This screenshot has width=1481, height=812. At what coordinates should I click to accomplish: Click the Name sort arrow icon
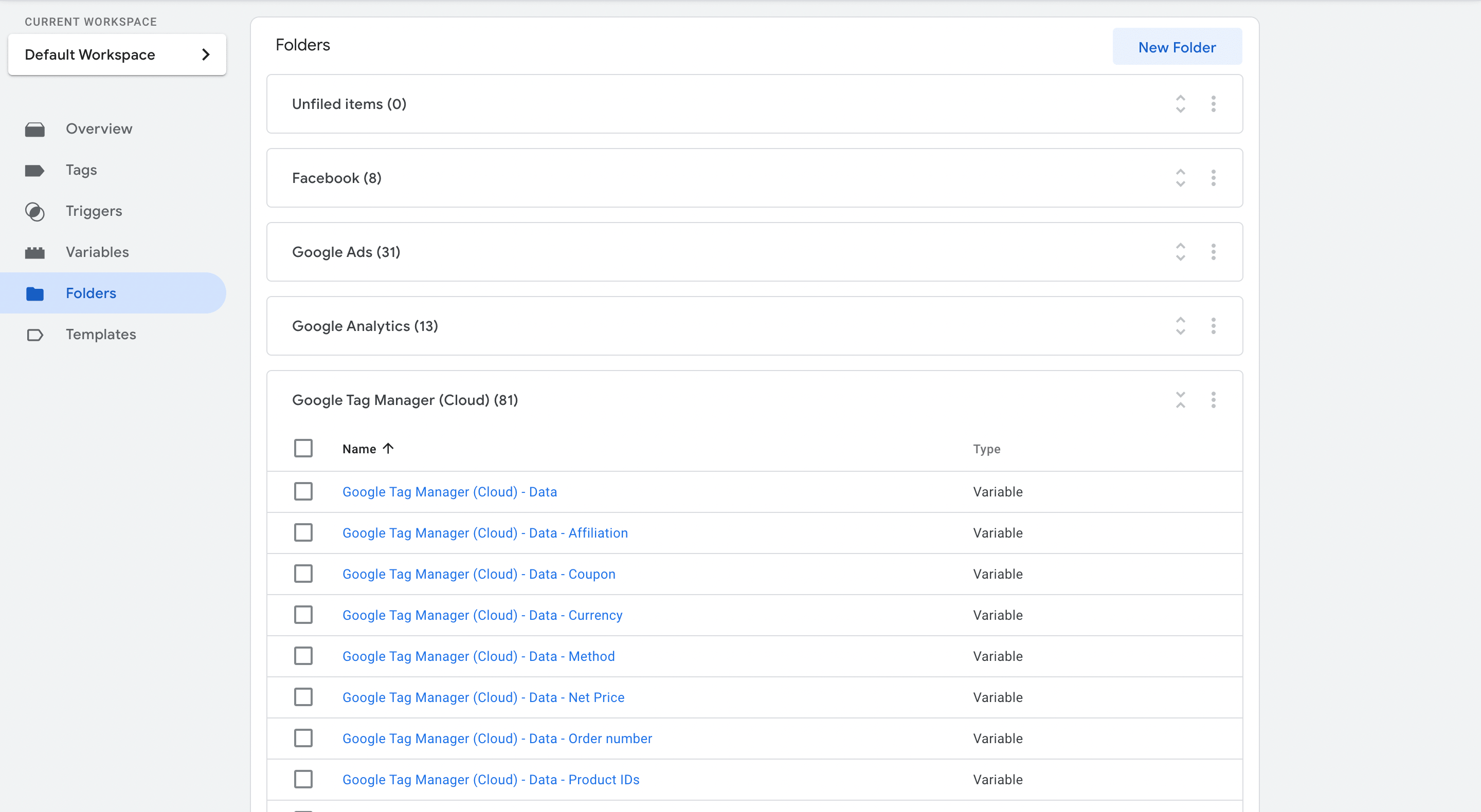point(388,448)
